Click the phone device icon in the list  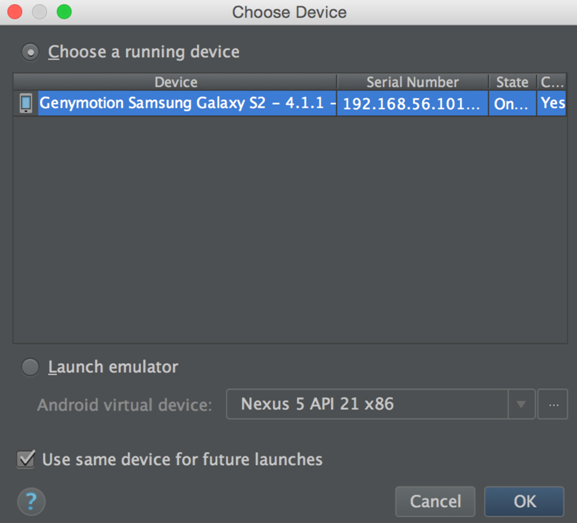26,103
